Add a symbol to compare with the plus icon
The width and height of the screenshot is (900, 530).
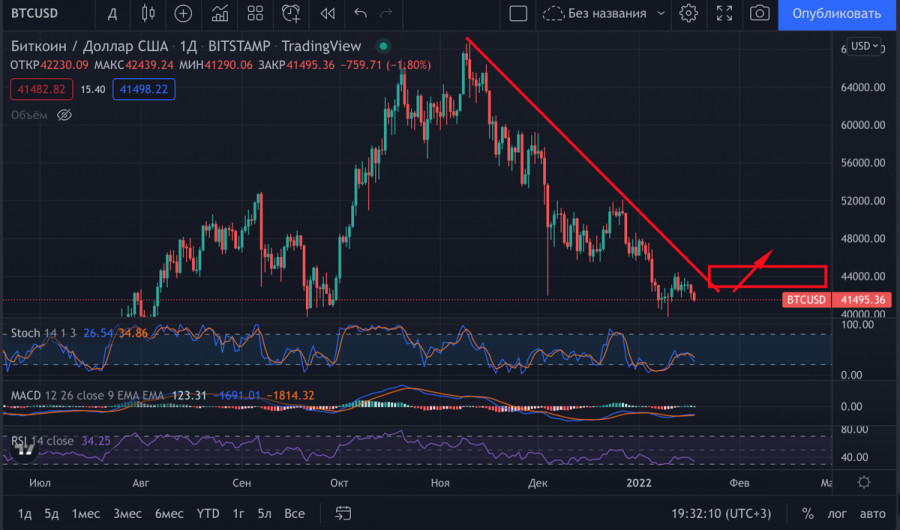click(x=183, y=13)
